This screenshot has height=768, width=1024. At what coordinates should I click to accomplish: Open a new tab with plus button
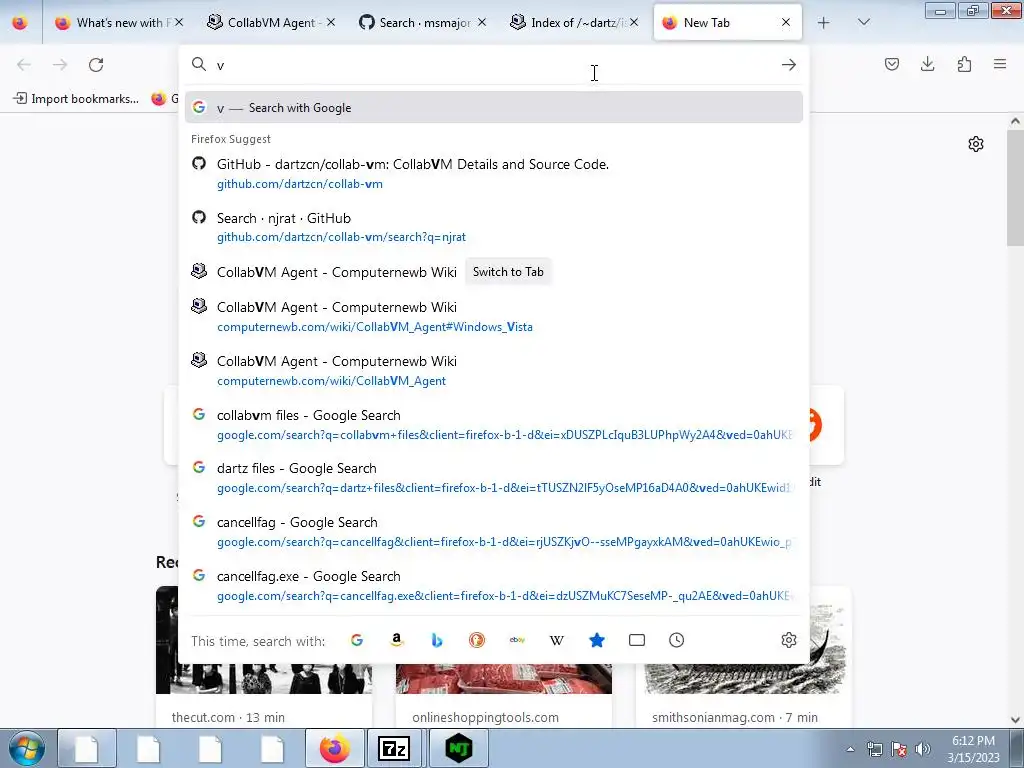[824, 23]
